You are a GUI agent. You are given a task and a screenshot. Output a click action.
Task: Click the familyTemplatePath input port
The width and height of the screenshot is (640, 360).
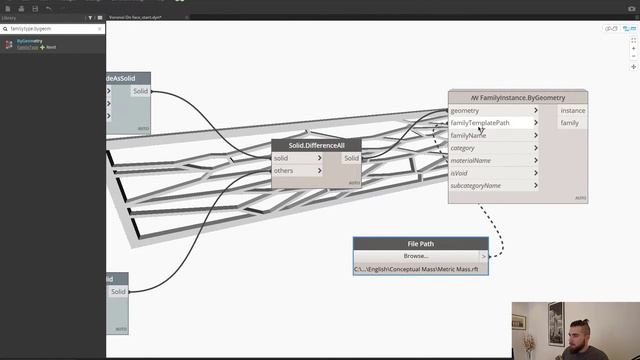tap(494, 123)
